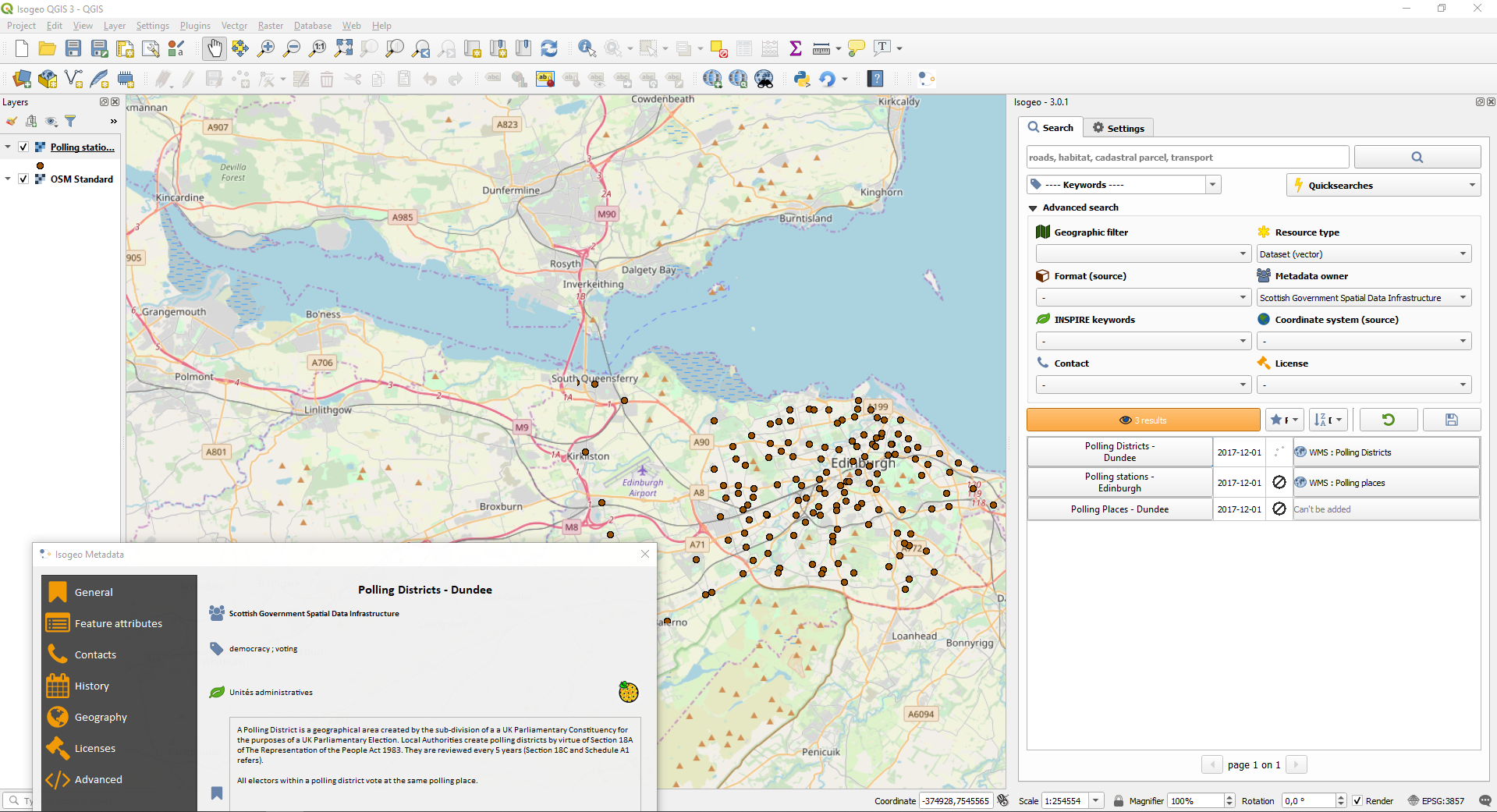Toggle the Render checkbox in status bar
This screenshot has width=1497, height=812.
[x=1357, y=801]
